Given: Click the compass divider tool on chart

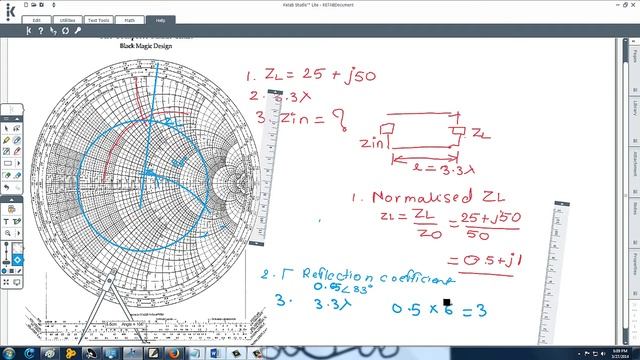Looking at the screenshot, I should (112, 306).
